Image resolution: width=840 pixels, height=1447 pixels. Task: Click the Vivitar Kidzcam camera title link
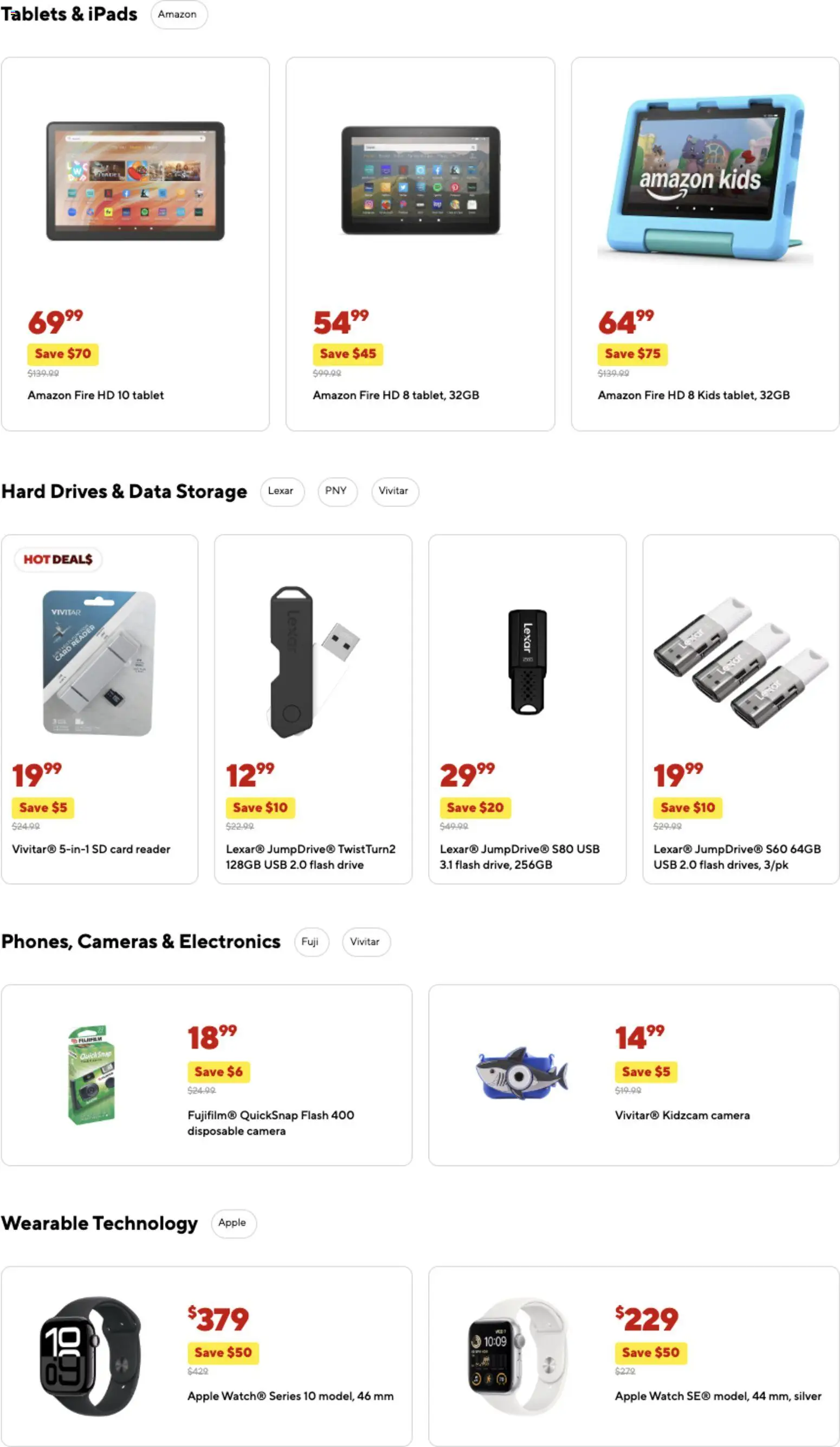click(682, 1115)
